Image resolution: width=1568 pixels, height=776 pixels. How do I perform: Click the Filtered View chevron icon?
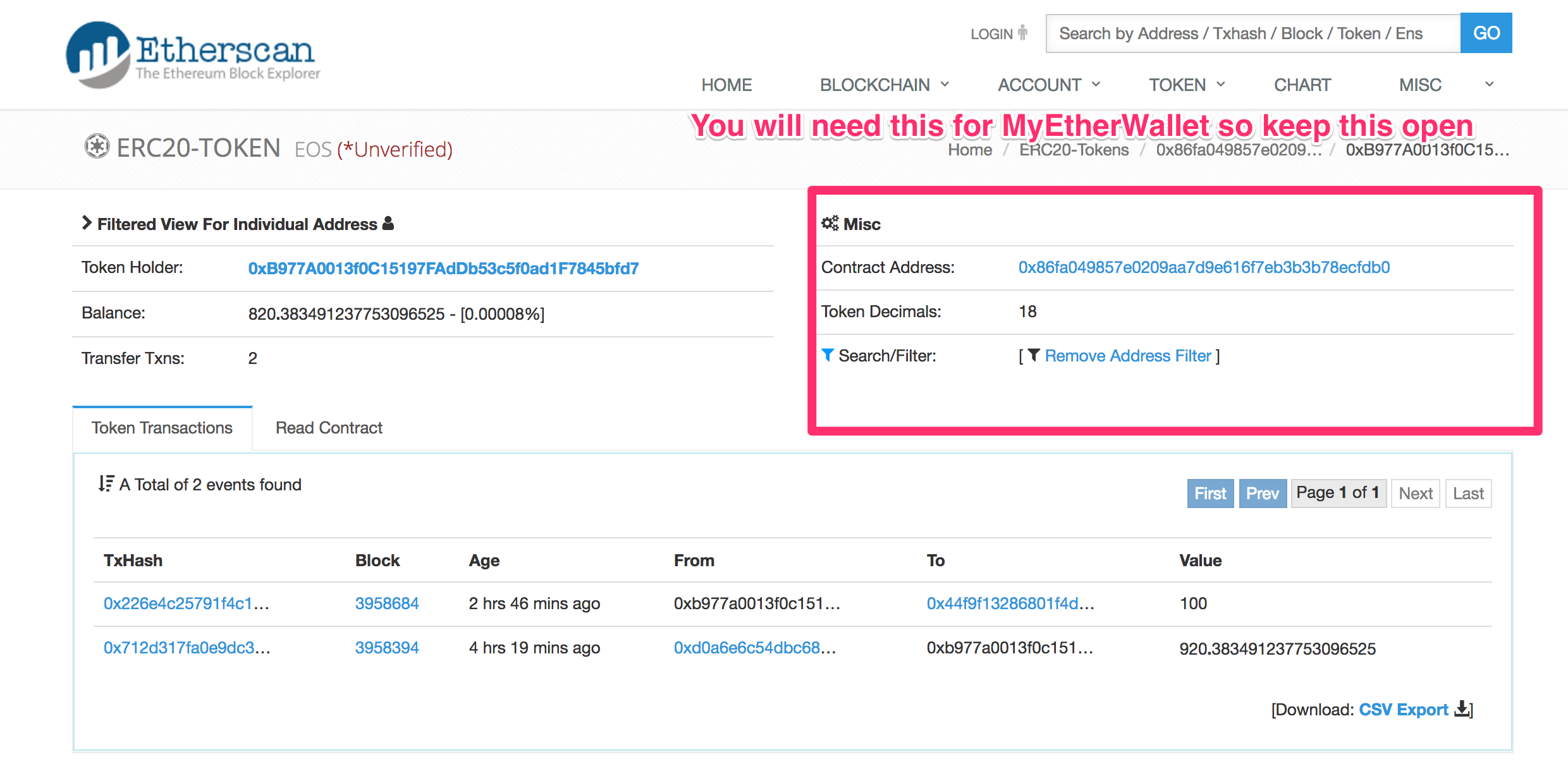coord(87,223)
